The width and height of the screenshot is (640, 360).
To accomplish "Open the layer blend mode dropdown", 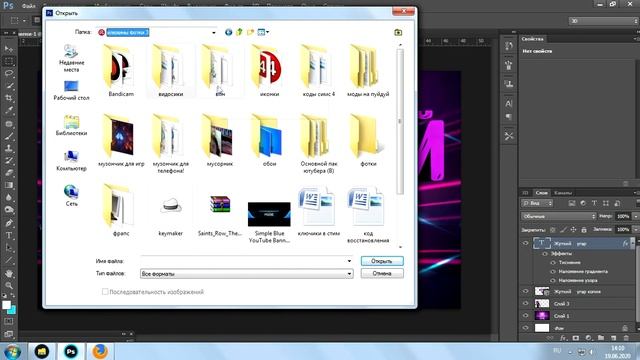I will (558, 216).
